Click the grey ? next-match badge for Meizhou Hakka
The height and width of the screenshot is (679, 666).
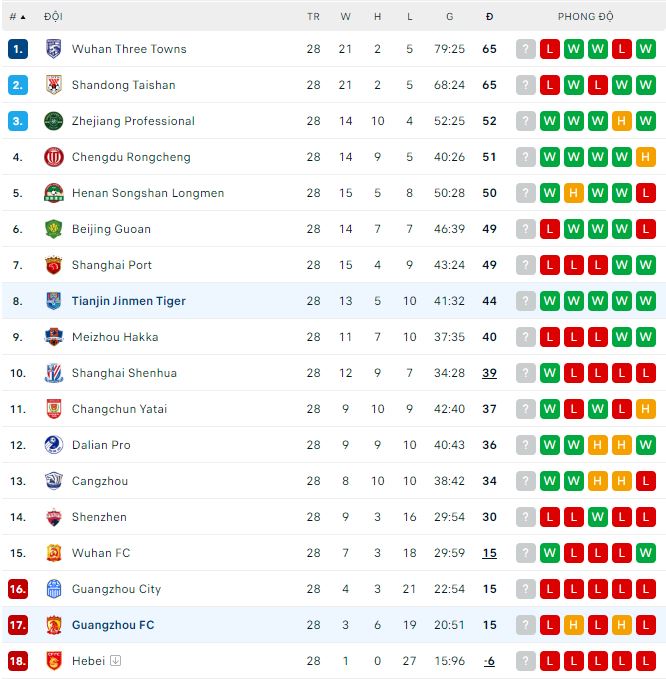[526, 337]
